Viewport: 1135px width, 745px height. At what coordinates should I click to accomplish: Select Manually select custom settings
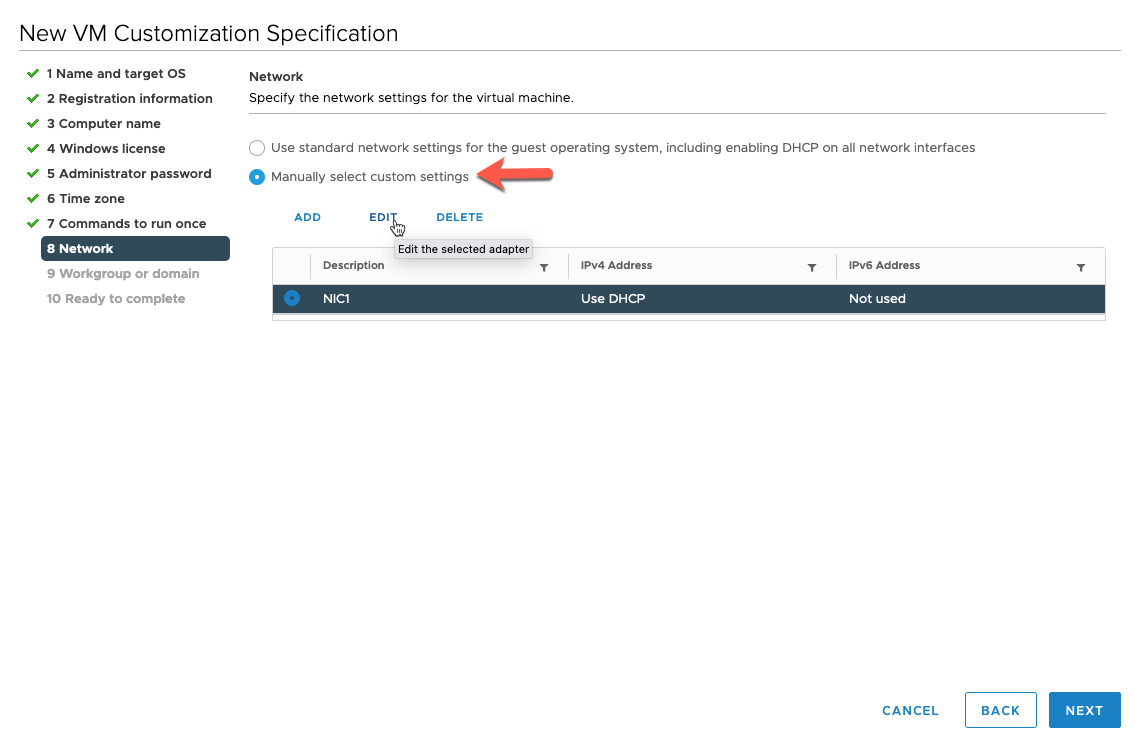257,176
